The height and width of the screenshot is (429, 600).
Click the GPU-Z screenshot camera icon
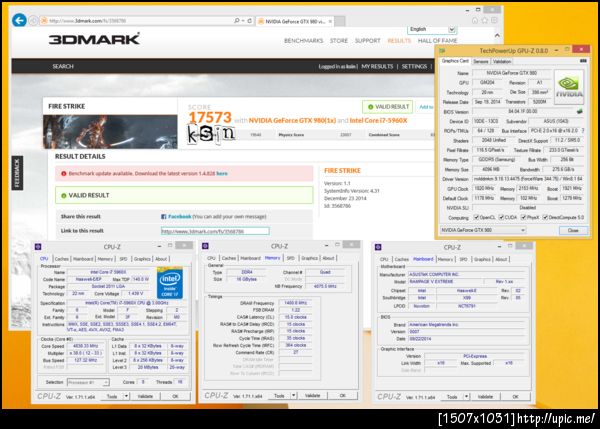[583, 61]
